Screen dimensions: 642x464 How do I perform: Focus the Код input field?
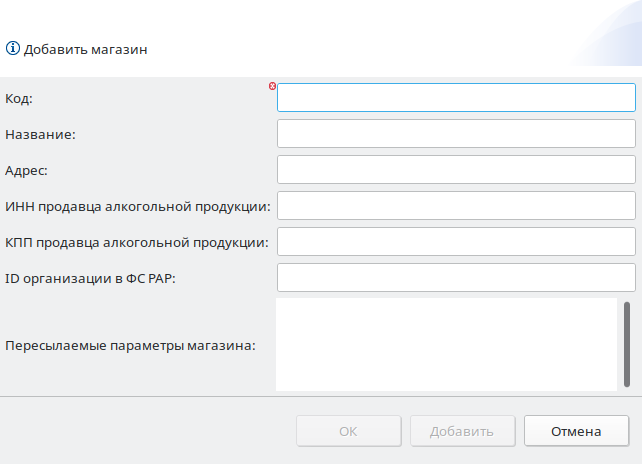click(456, 97)
